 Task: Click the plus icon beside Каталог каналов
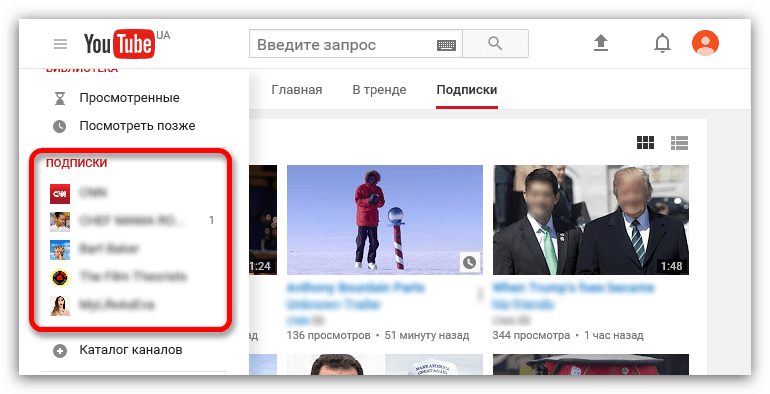60,351
